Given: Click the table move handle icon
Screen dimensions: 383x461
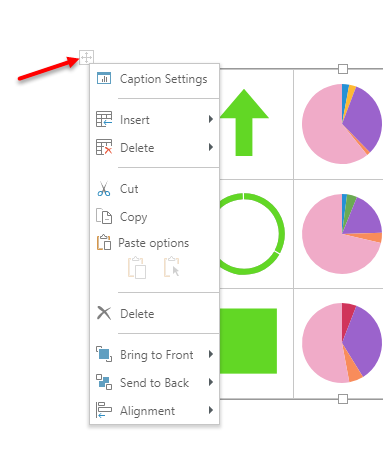Looking at the screenshot, I should click(86, 58).
